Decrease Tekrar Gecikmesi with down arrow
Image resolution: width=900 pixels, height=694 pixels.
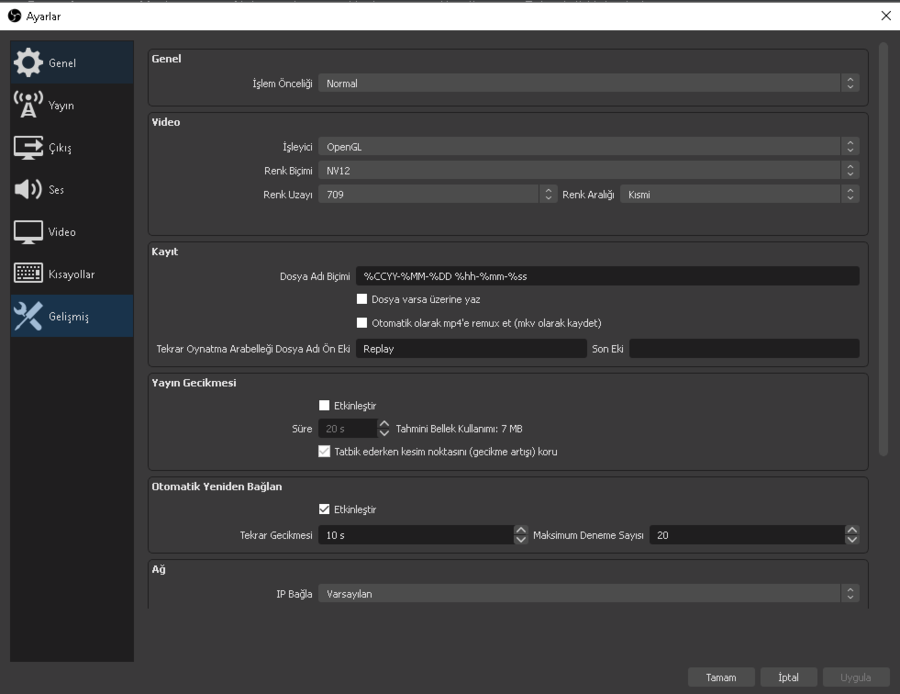click(521, 540)
